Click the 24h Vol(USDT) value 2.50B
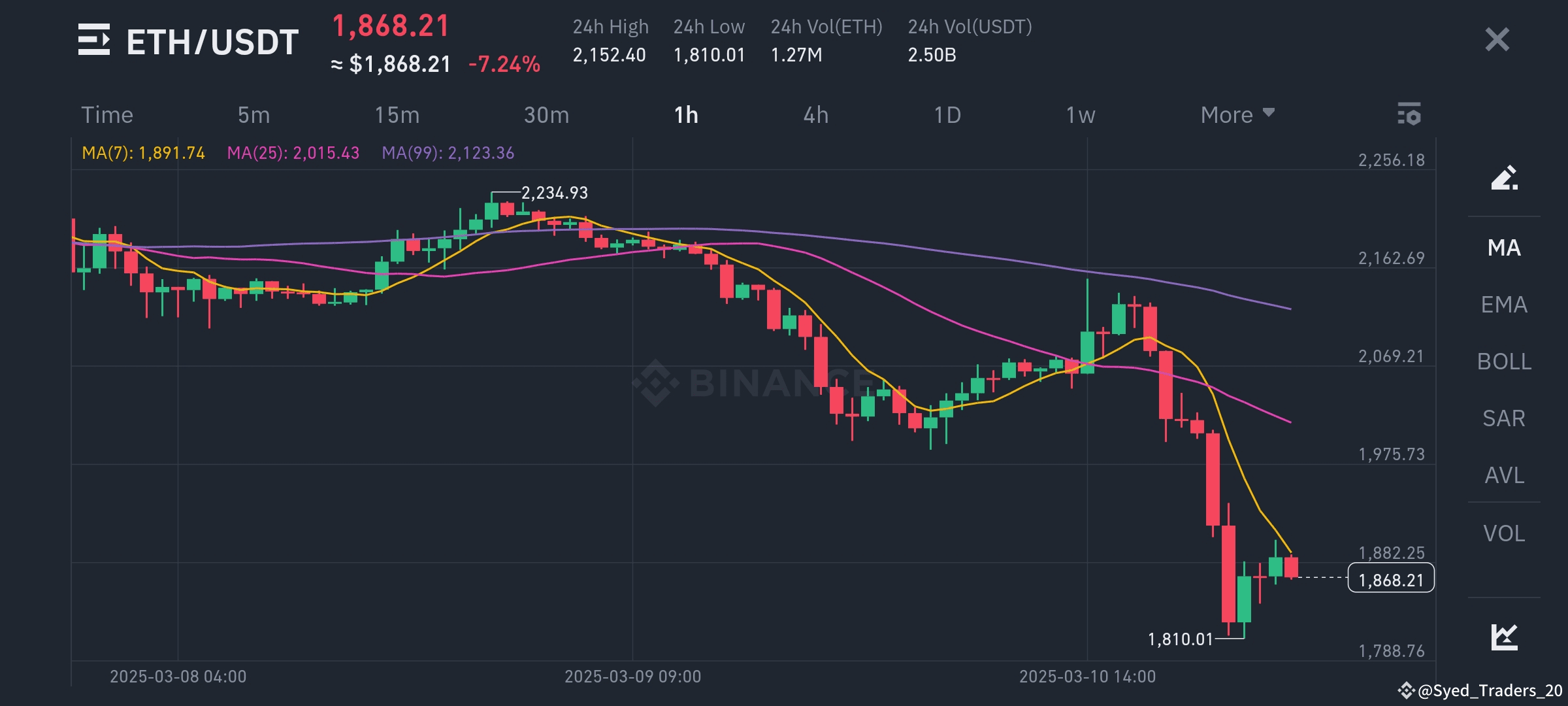 click(932, 55)
